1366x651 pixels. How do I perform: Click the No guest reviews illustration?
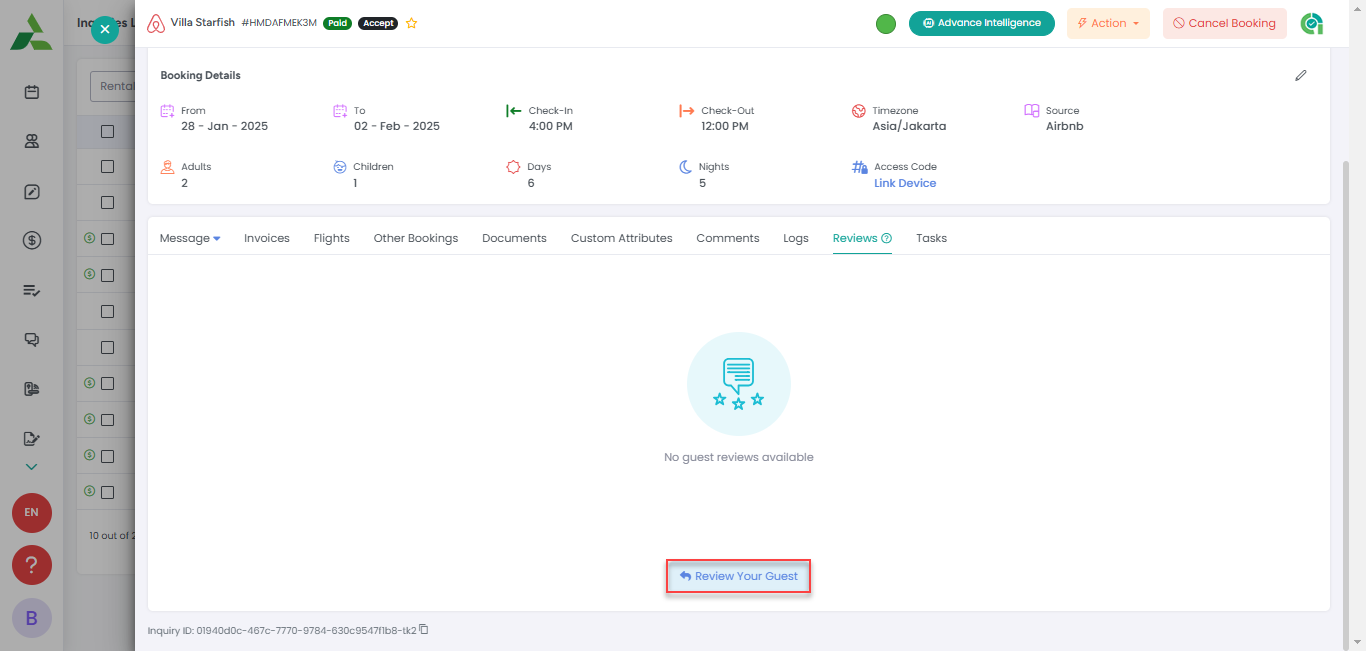[739, 385]
